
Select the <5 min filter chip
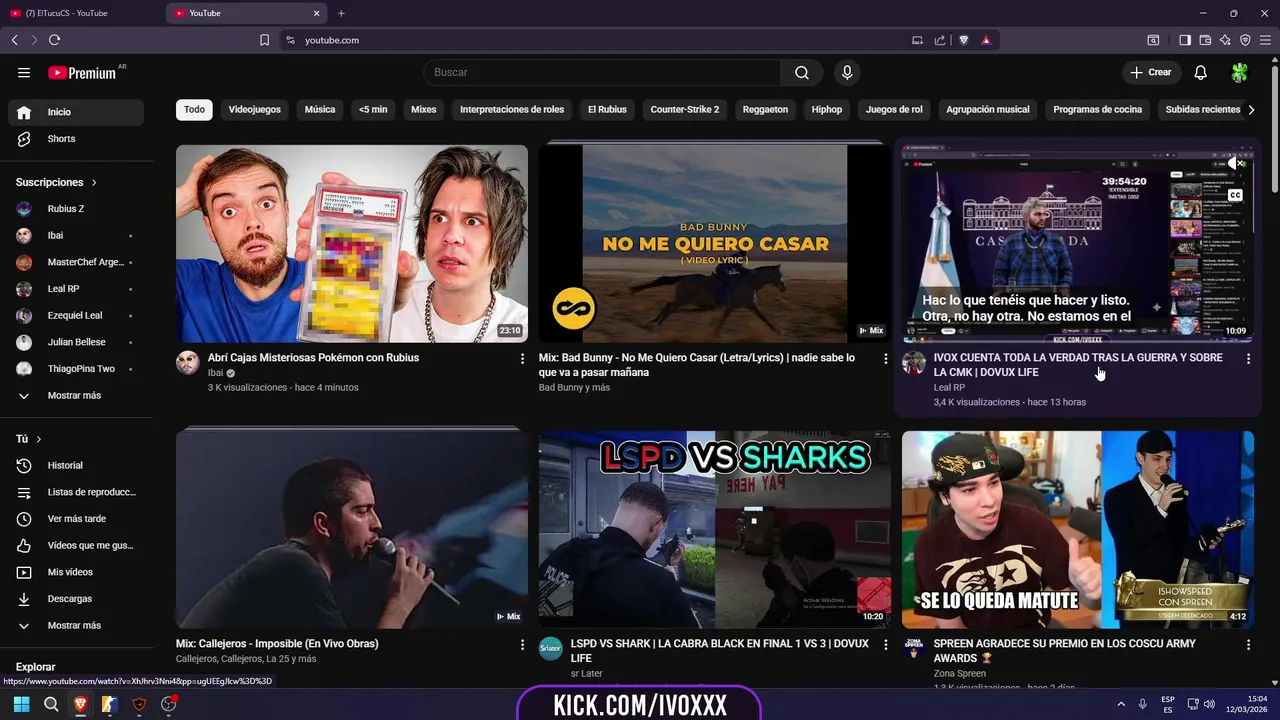373,109
